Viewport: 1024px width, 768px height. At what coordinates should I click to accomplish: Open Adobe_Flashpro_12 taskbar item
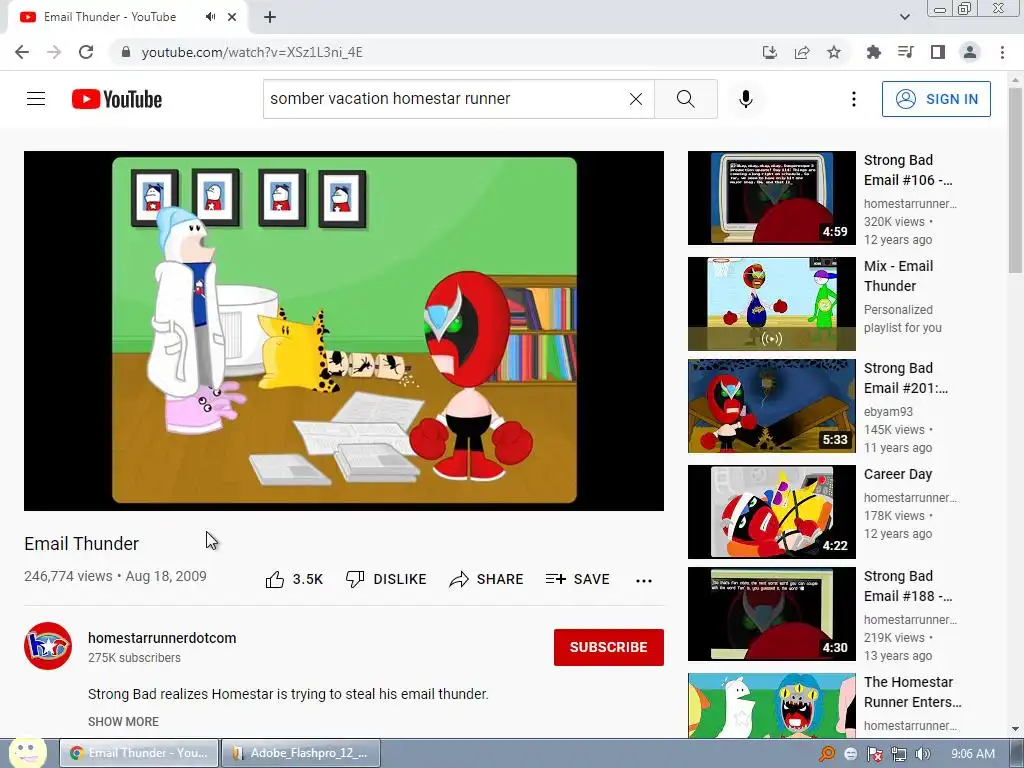(x=301, y=753)
